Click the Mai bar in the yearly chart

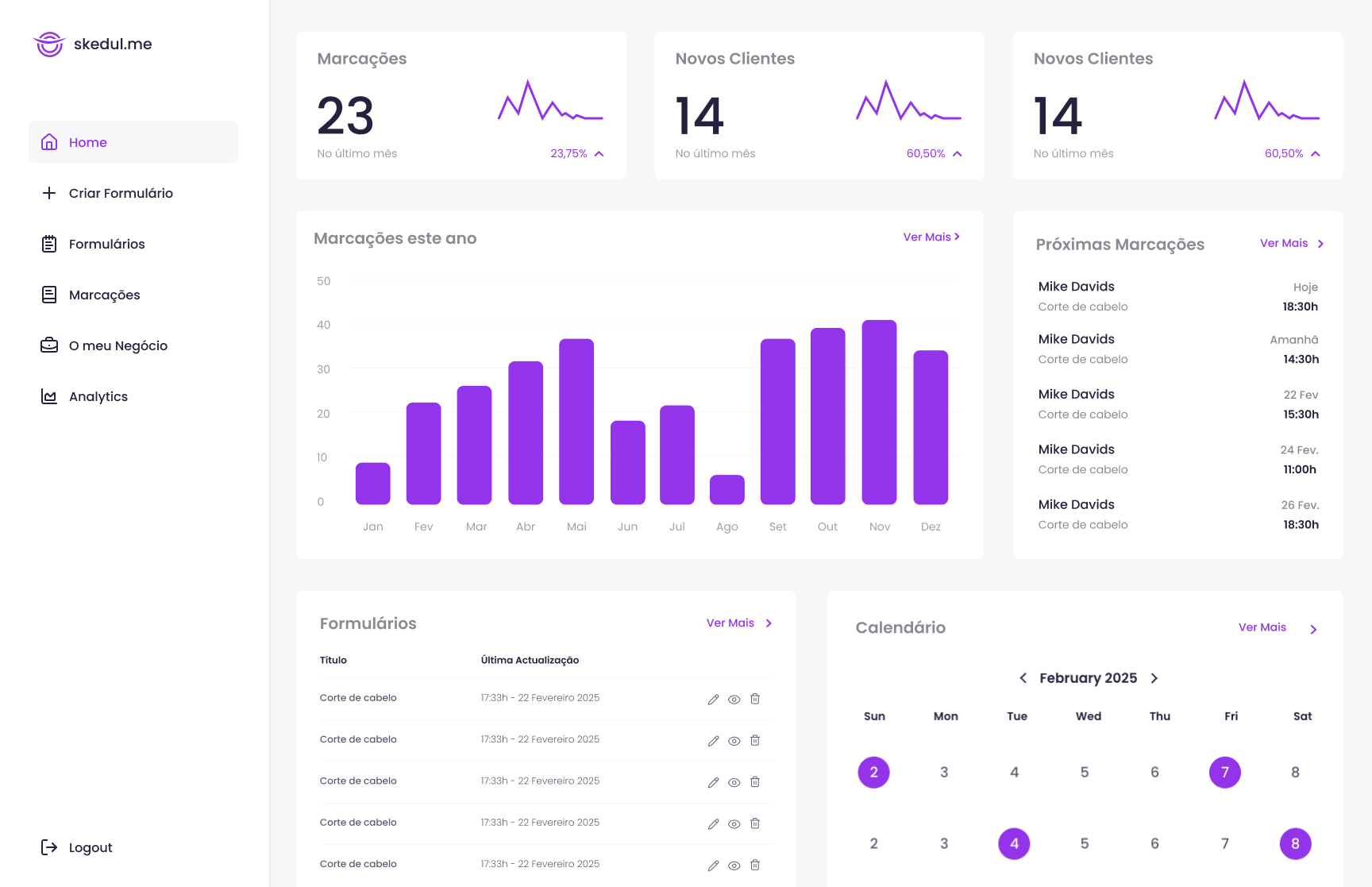click(x=576, y=422)
